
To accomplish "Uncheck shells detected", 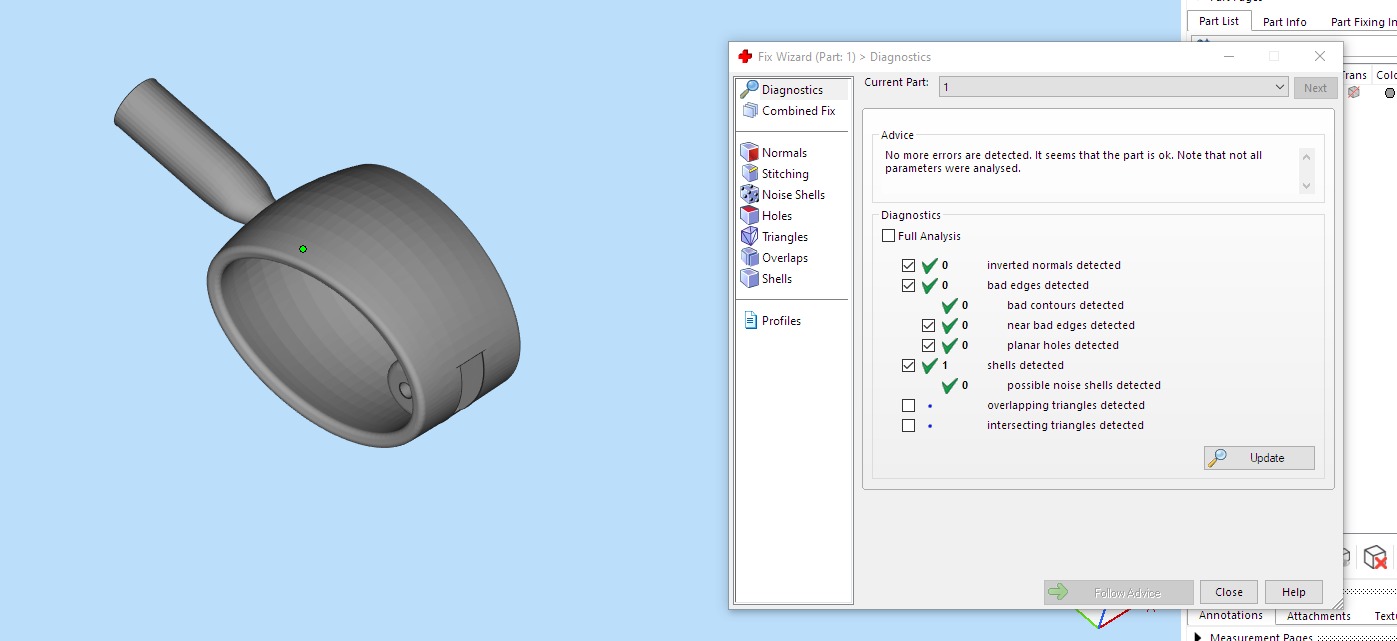I will tap(908, 366).
